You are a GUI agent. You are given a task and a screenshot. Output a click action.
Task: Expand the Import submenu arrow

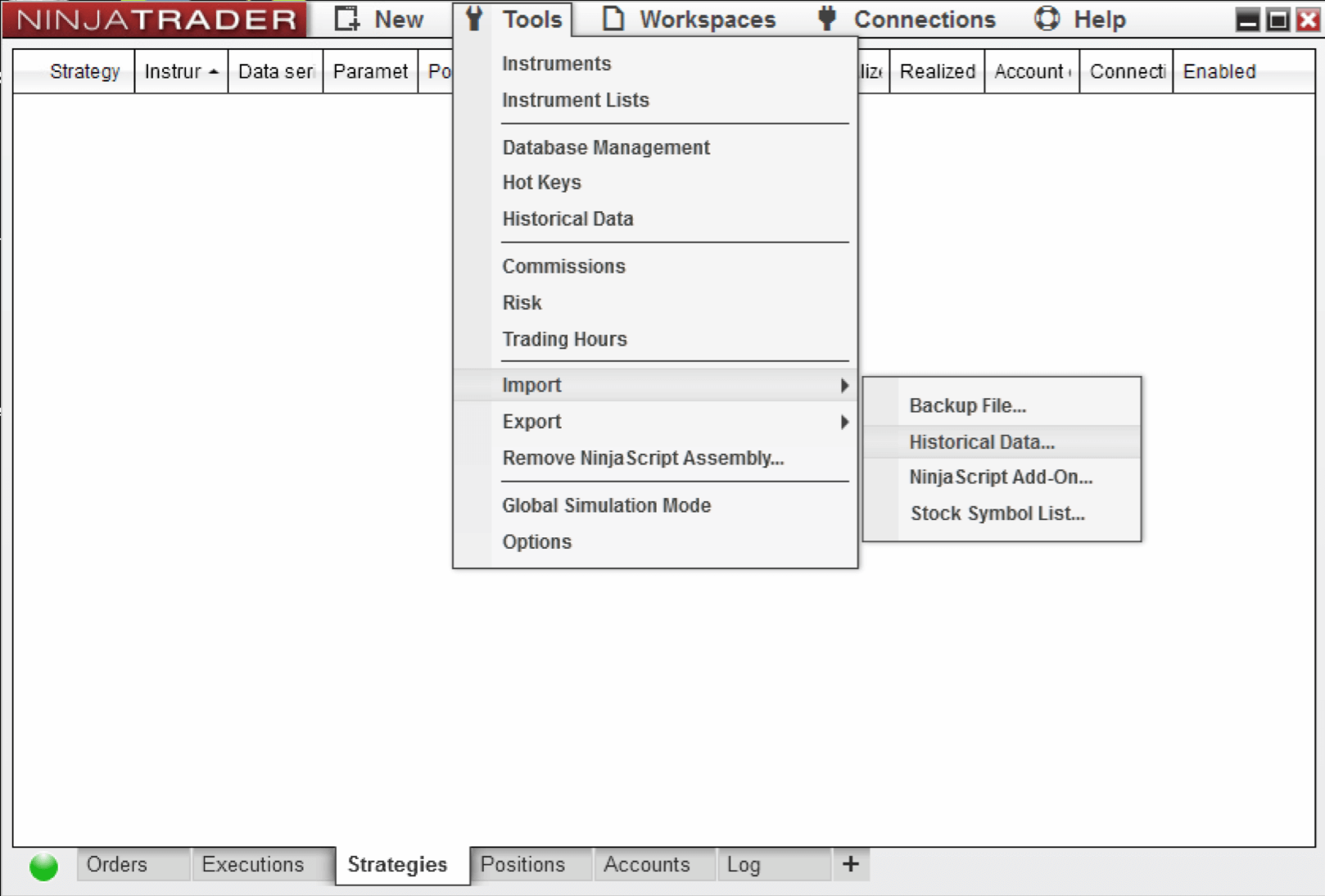coord(844,385)
